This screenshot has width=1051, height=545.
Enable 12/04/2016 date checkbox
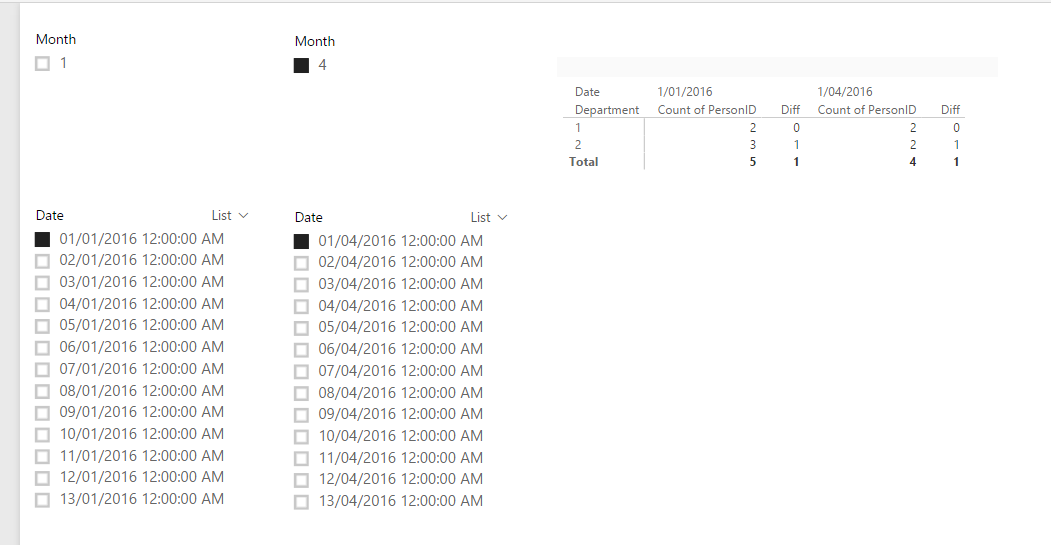click(302, 480)
